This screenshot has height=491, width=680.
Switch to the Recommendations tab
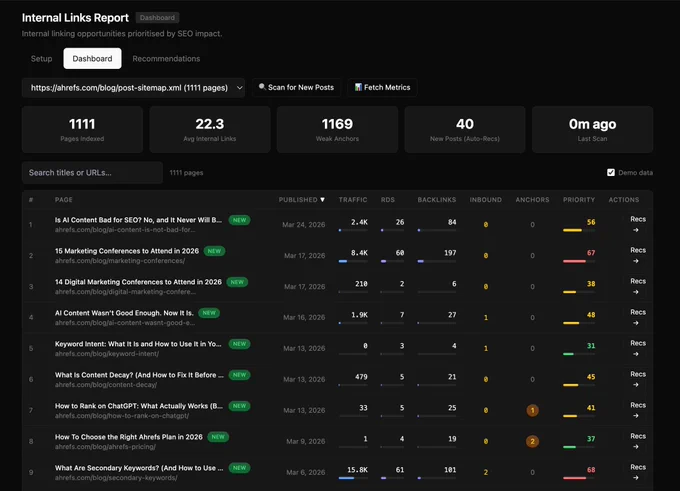pos(166,59)
